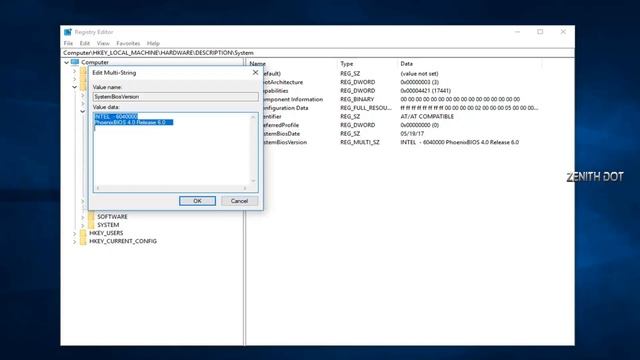
Task: Select the SYSTEM tree label
Action: (108, 225)
